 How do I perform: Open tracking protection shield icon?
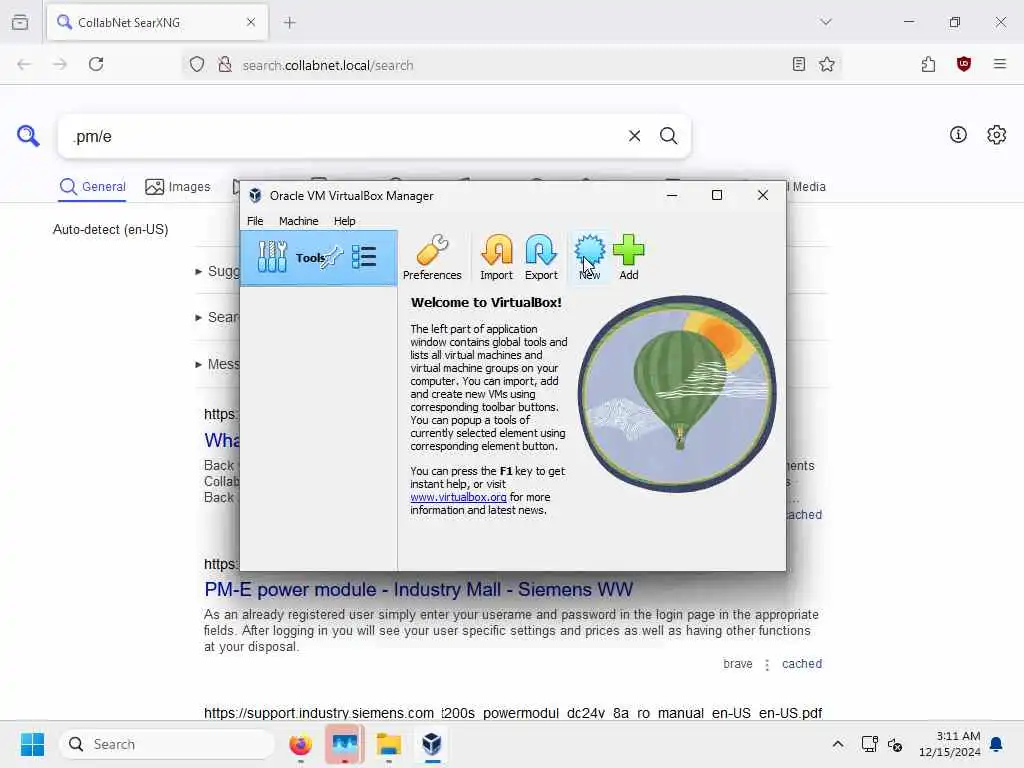coord(197,64)
